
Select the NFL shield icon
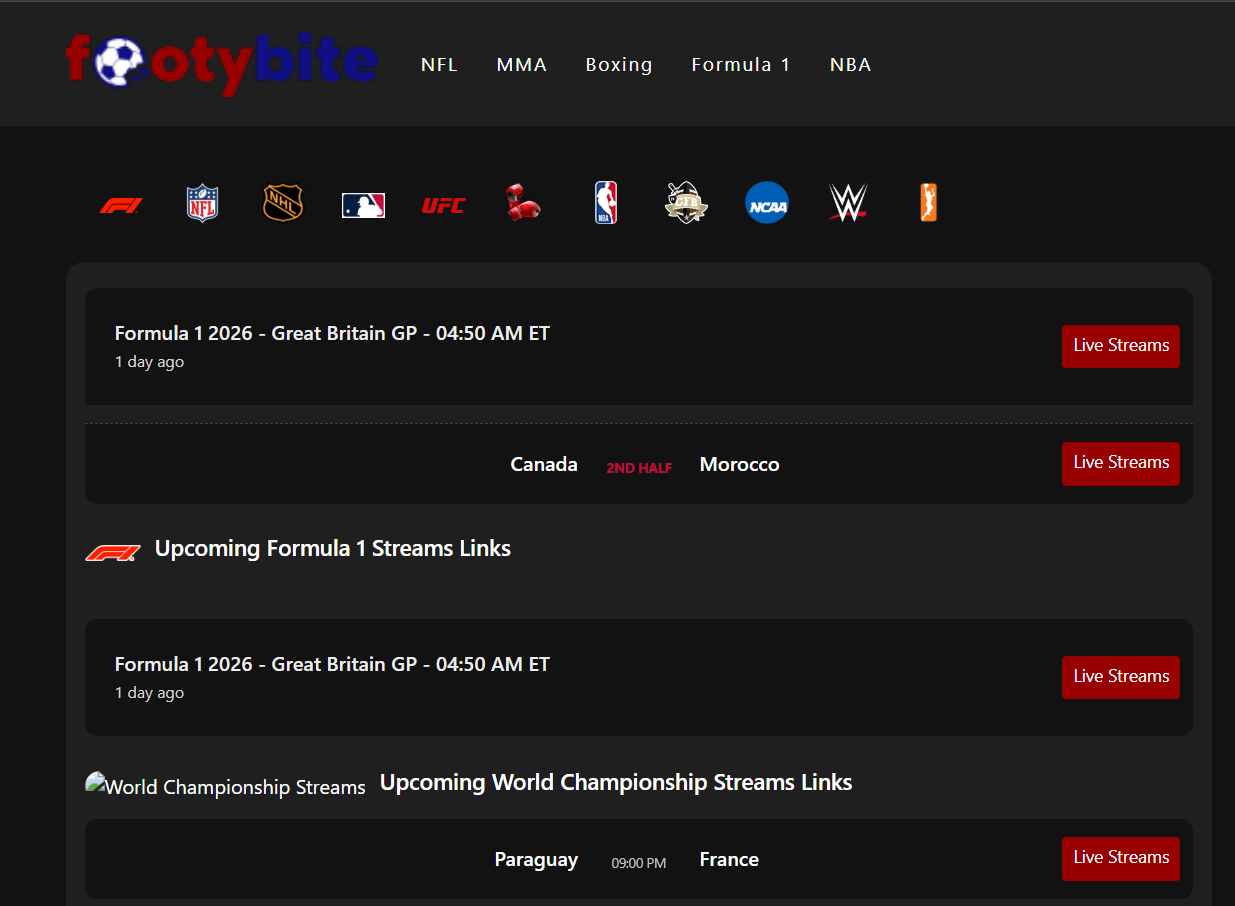pyautogui.click(x=202, y=203)
